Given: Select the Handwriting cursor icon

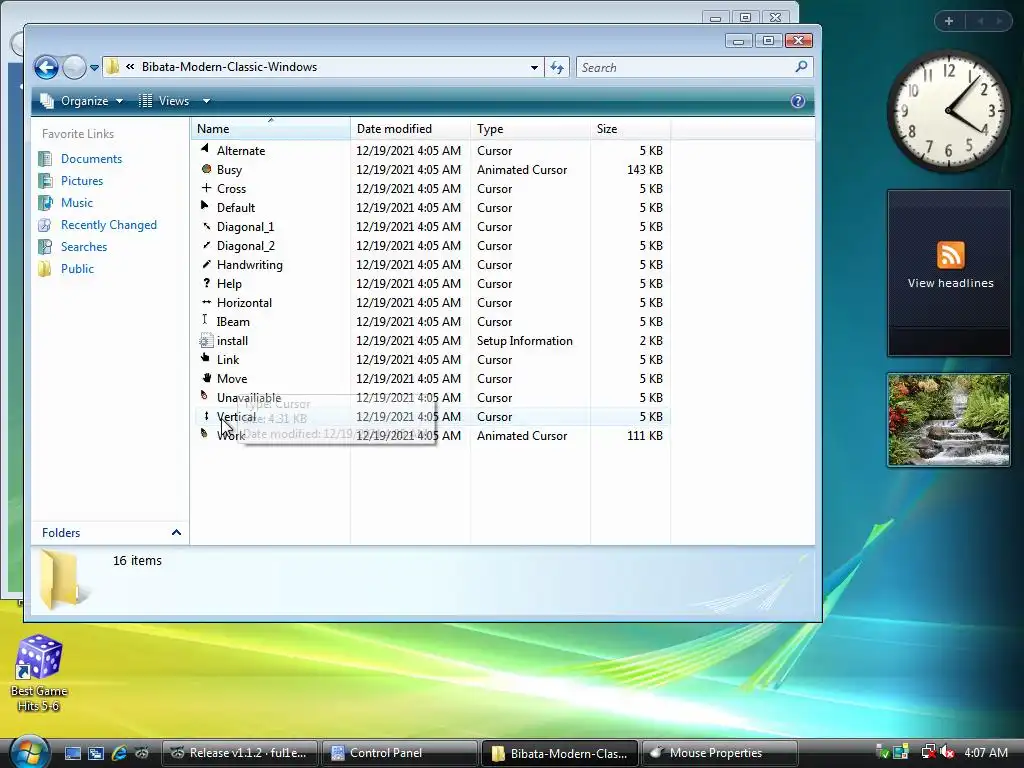Looking at the screenshot, I should pyautogui.click(x=206, y=264).
